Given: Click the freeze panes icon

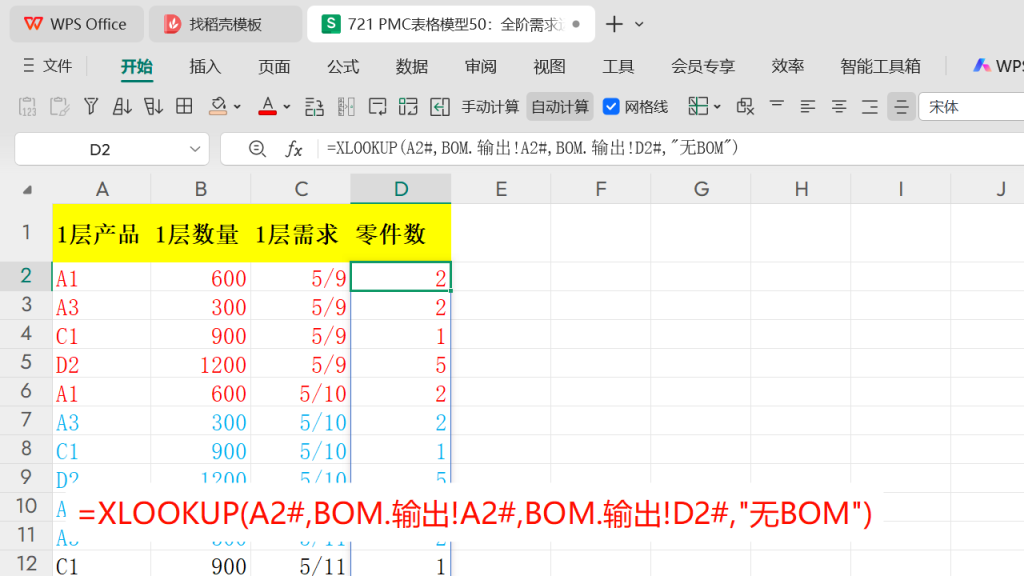Looking at the screenshot, I should [697, 106].
